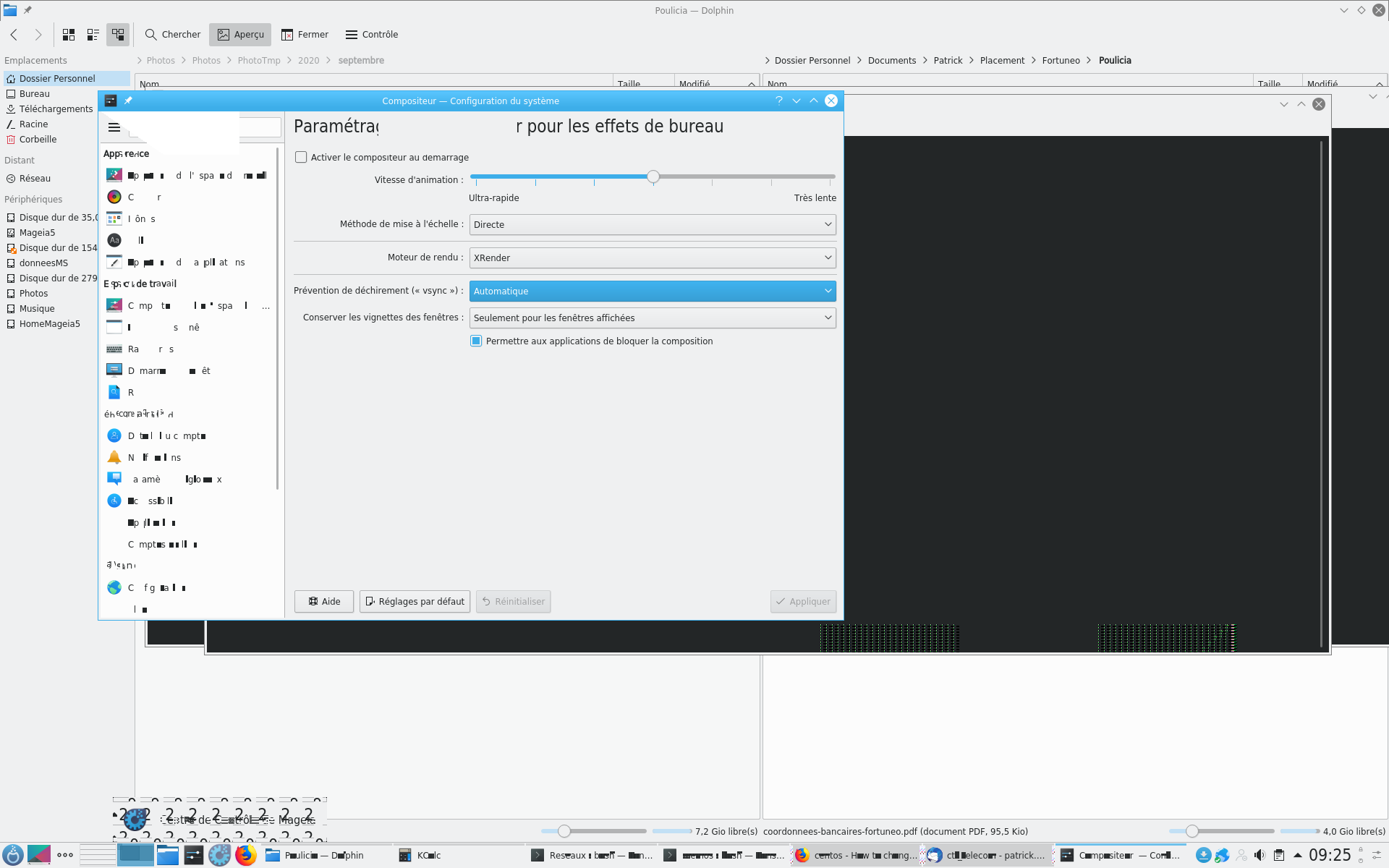Open the volume tray icon
This screenshot has width=1389, height=868.
coord(1260,855)
